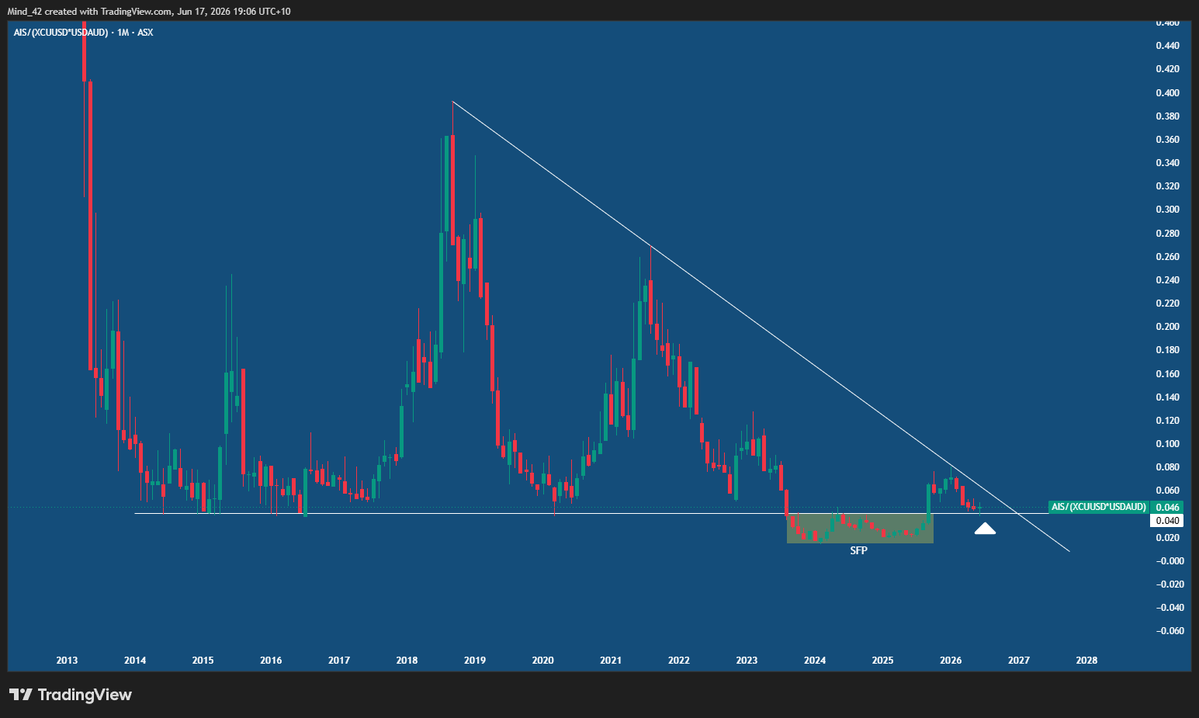Click the 0.340 price axis label

point(1167,163)
